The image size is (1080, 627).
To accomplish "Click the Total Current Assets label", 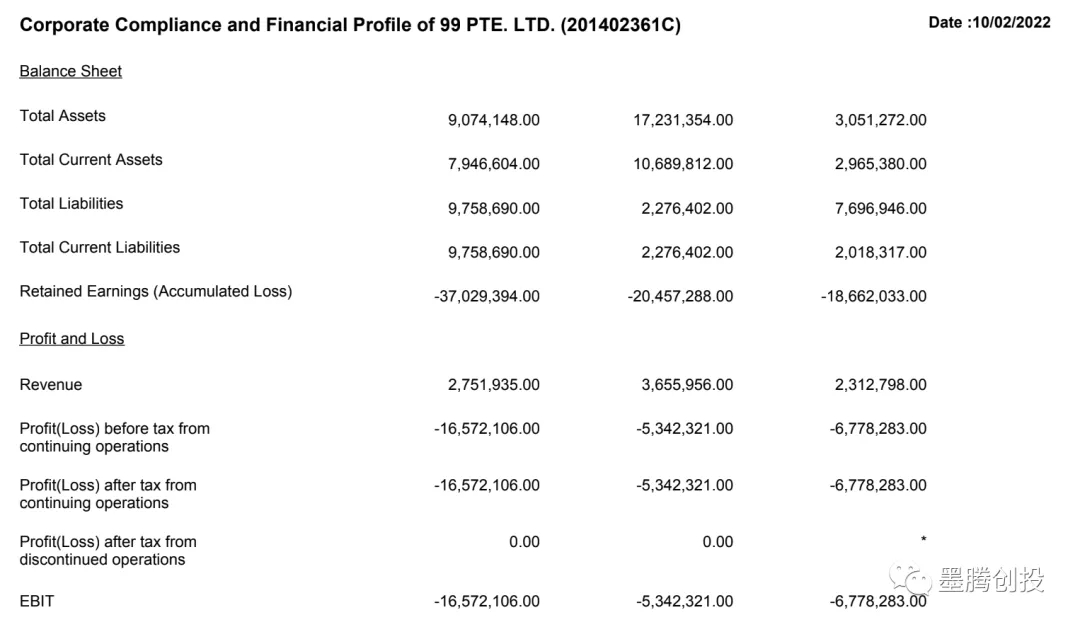I will tap(91, 160).
